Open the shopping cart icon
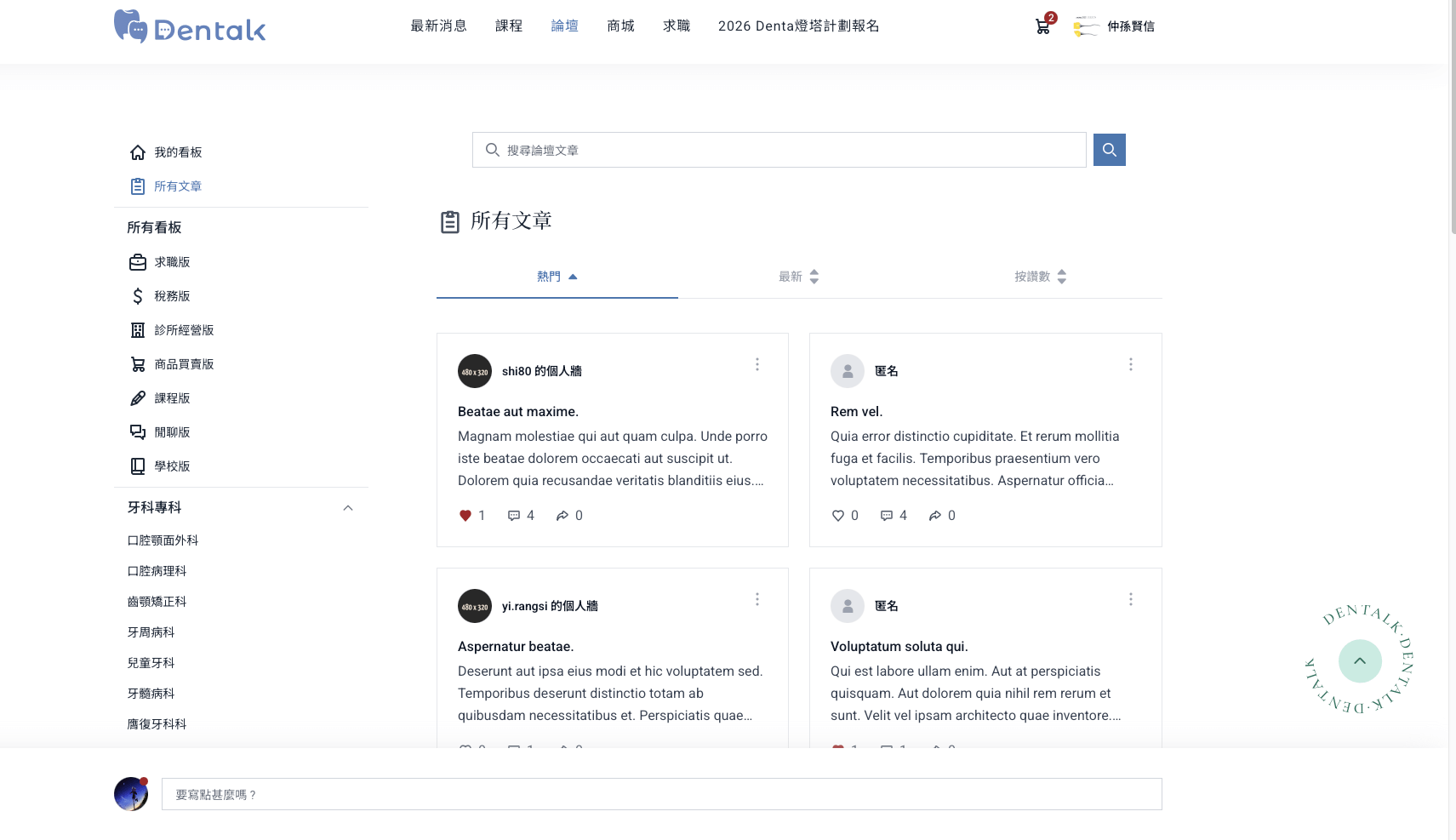 (x=1042, y=26)
